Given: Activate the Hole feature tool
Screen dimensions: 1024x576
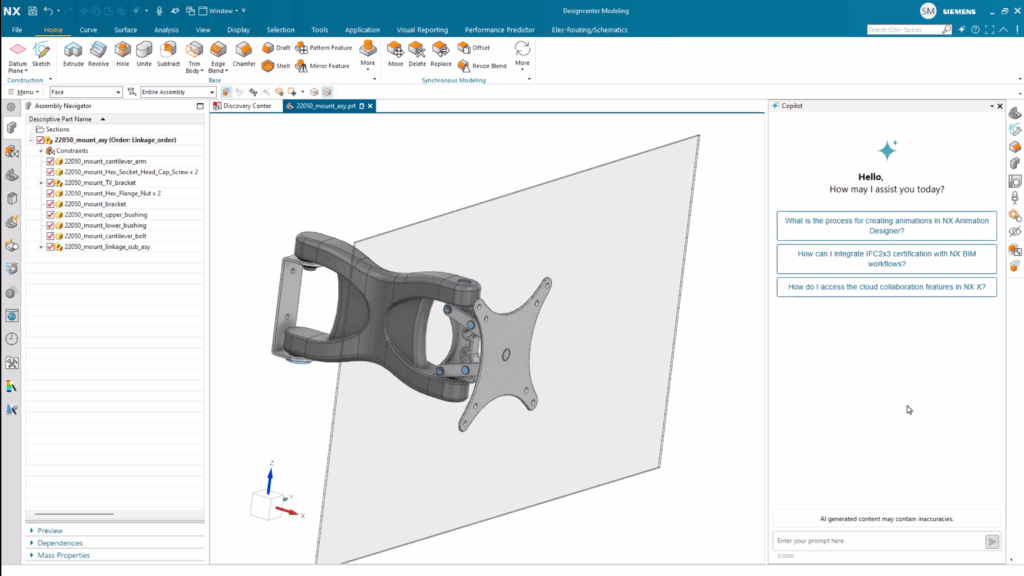Looking at the screenshot, I should tap(122, 53).
